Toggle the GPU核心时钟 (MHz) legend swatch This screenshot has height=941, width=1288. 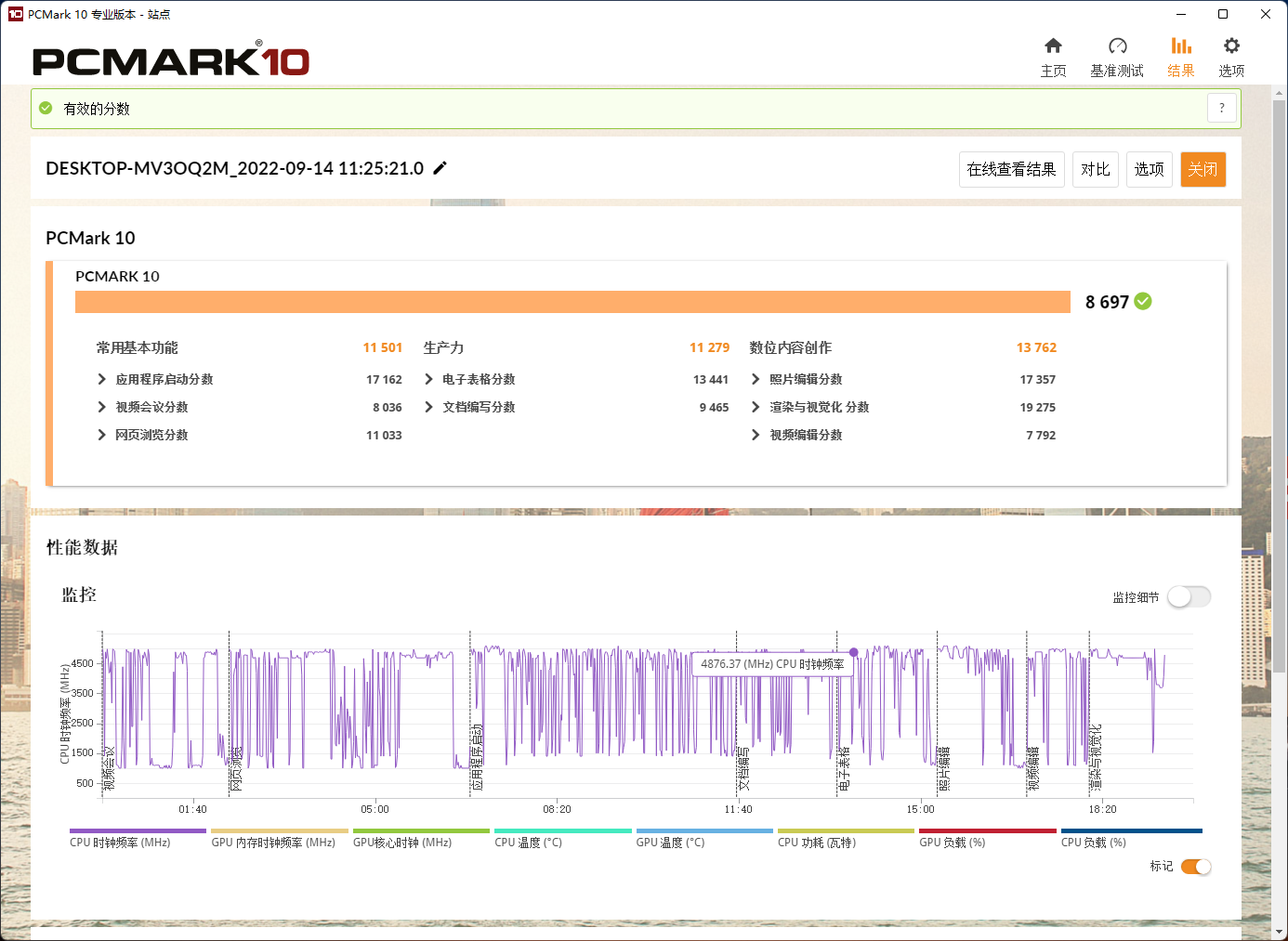421,830
